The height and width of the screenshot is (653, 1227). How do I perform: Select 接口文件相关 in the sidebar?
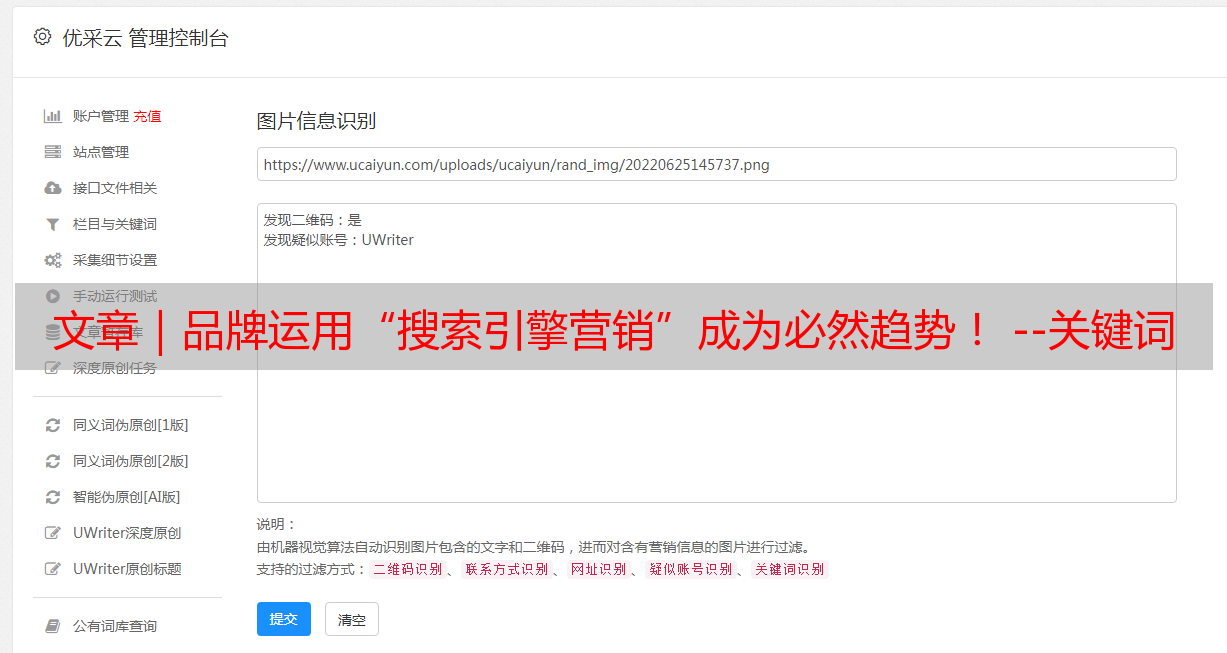click(x=115, y=188)
